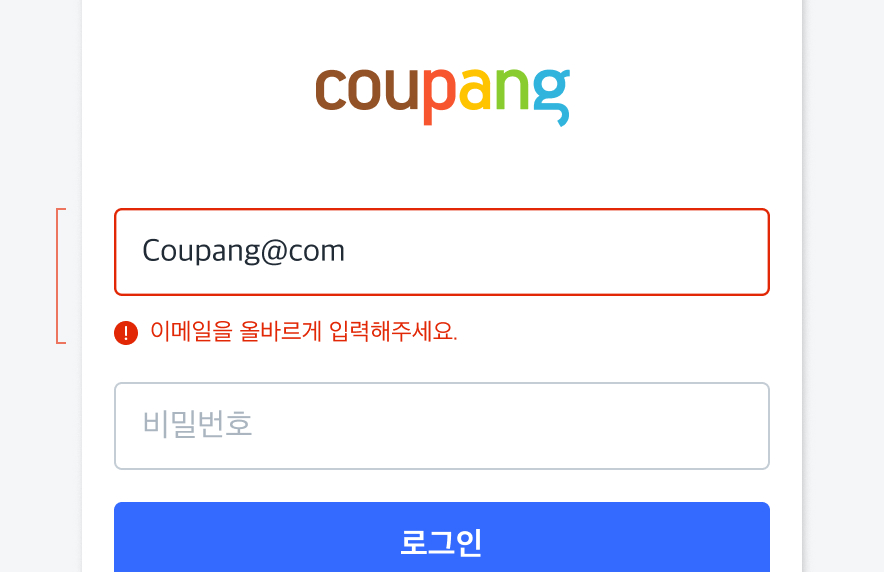Click the green letter n in the logo
This screenshot has width=884, height=572.
tap(512, 89)
